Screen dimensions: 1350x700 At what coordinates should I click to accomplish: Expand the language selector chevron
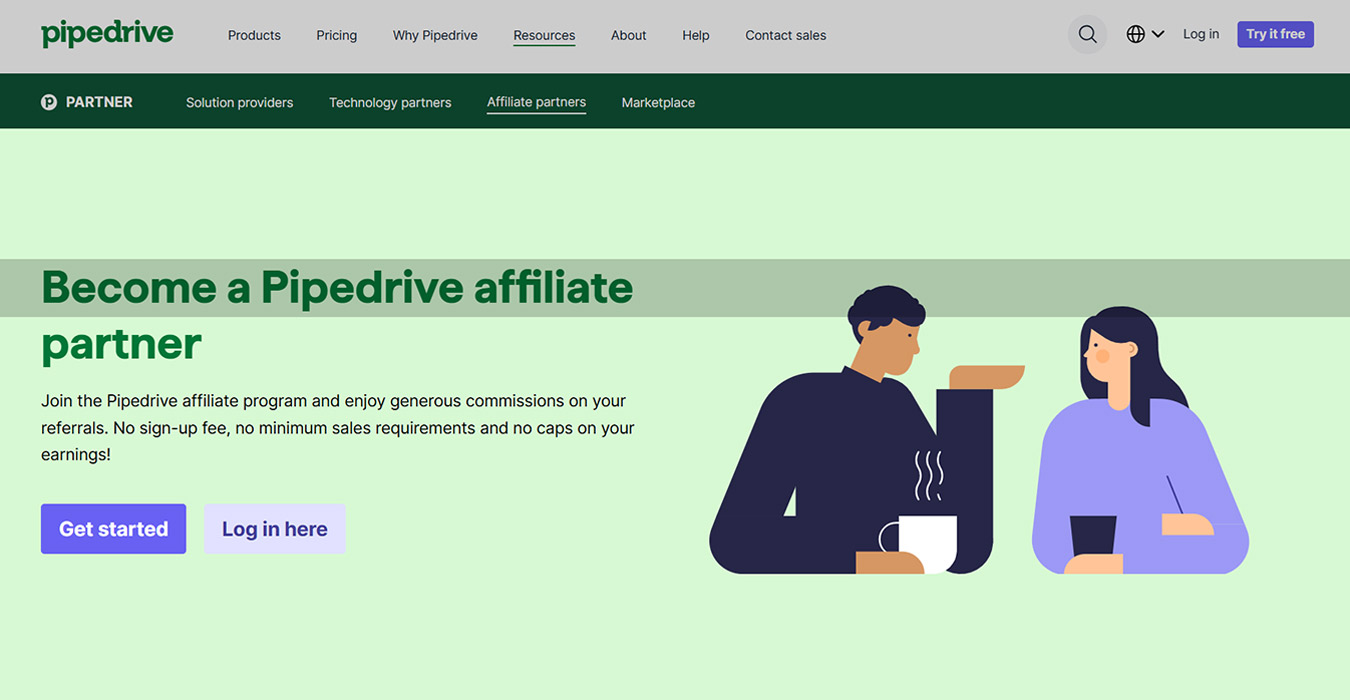pyautogui.click(x=1158, y=35)
